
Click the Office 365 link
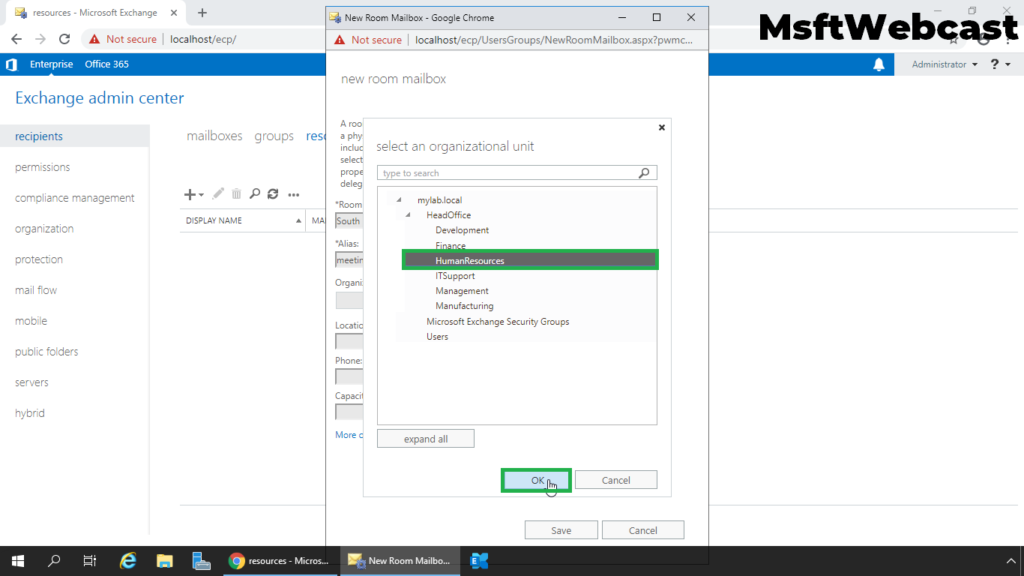(106, 64)
